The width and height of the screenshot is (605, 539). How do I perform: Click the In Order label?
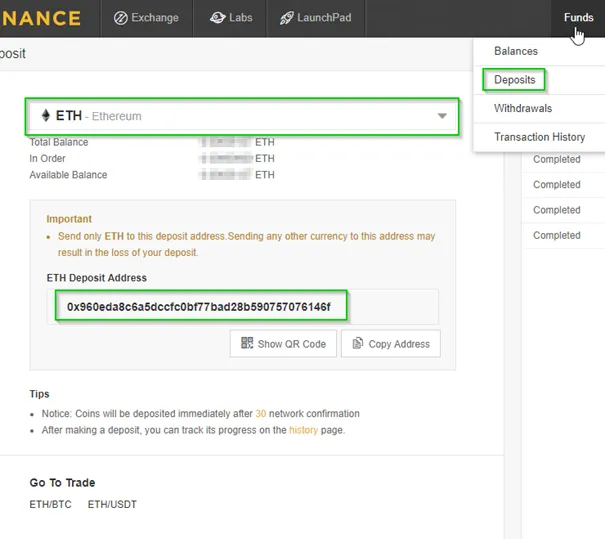[x=47, y=158]
